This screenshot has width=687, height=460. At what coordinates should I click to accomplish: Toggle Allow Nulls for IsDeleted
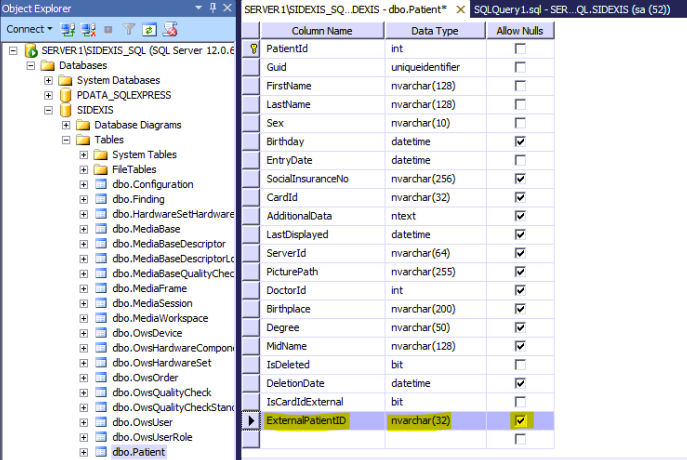[520, 365]
